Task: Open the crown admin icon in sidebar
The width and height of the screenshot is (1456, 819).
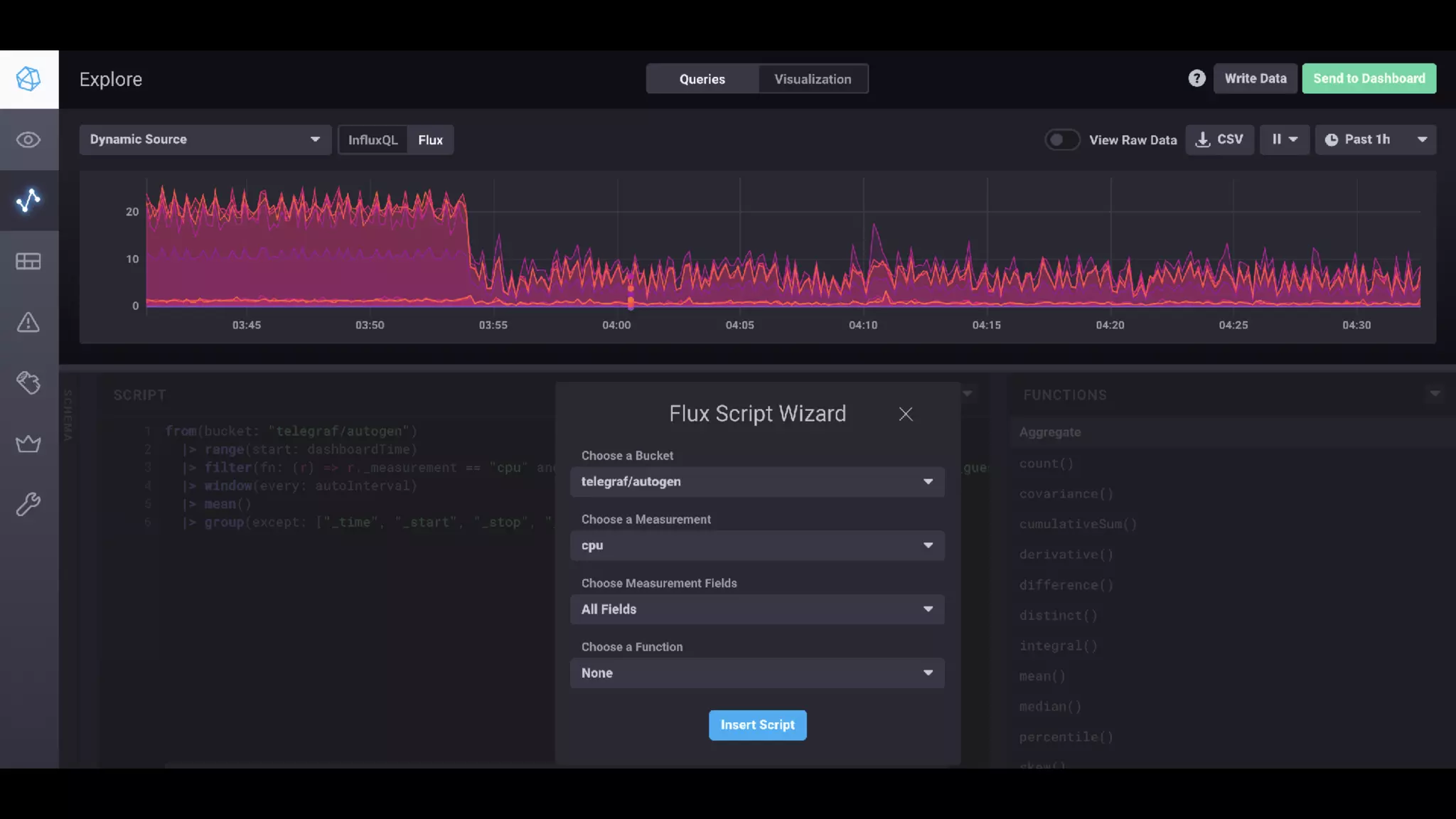Action: click(x=28, y=444)
